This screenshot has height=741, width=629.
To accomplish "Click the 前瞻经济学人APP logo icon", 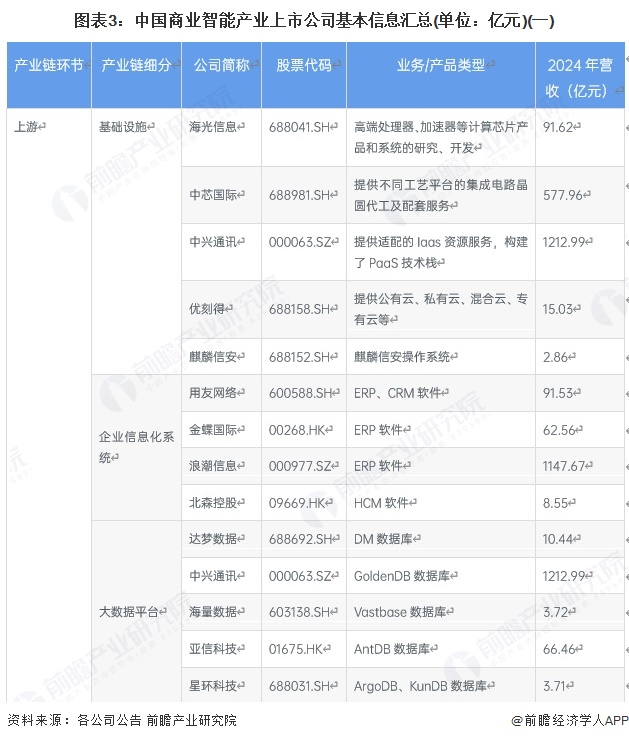I will pos(518,720).
